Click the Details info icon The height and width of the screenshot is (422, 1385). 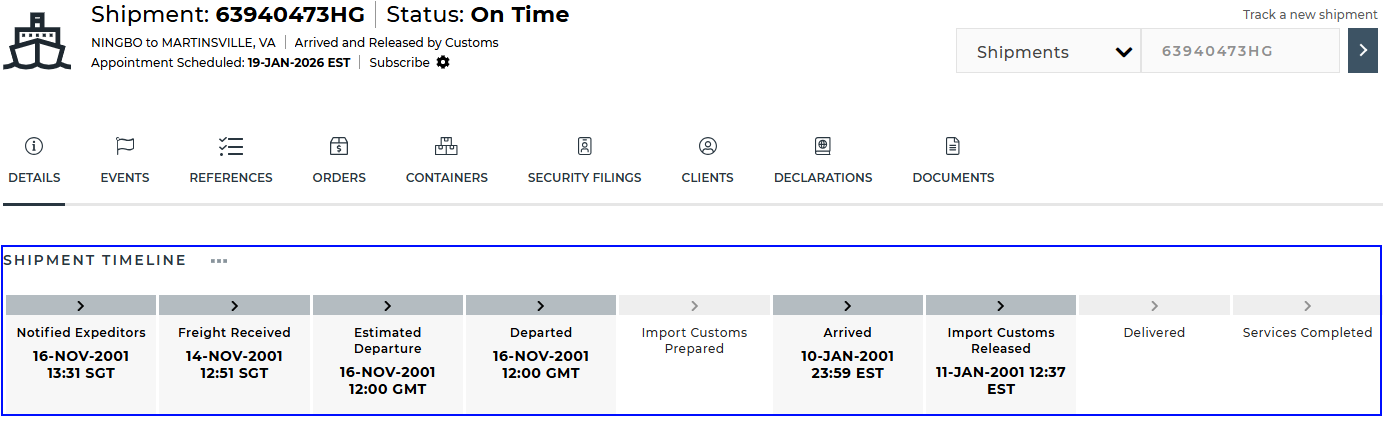pyautogui.click(x=34, y=147)
